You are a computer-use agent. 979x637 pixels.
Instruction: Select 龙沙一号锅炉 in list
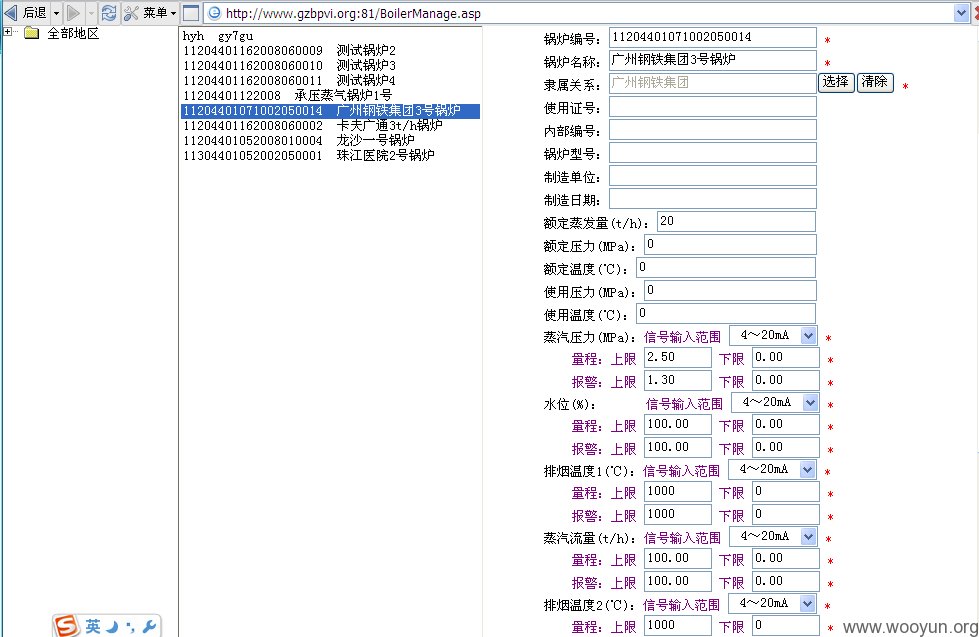click(298, 141)
